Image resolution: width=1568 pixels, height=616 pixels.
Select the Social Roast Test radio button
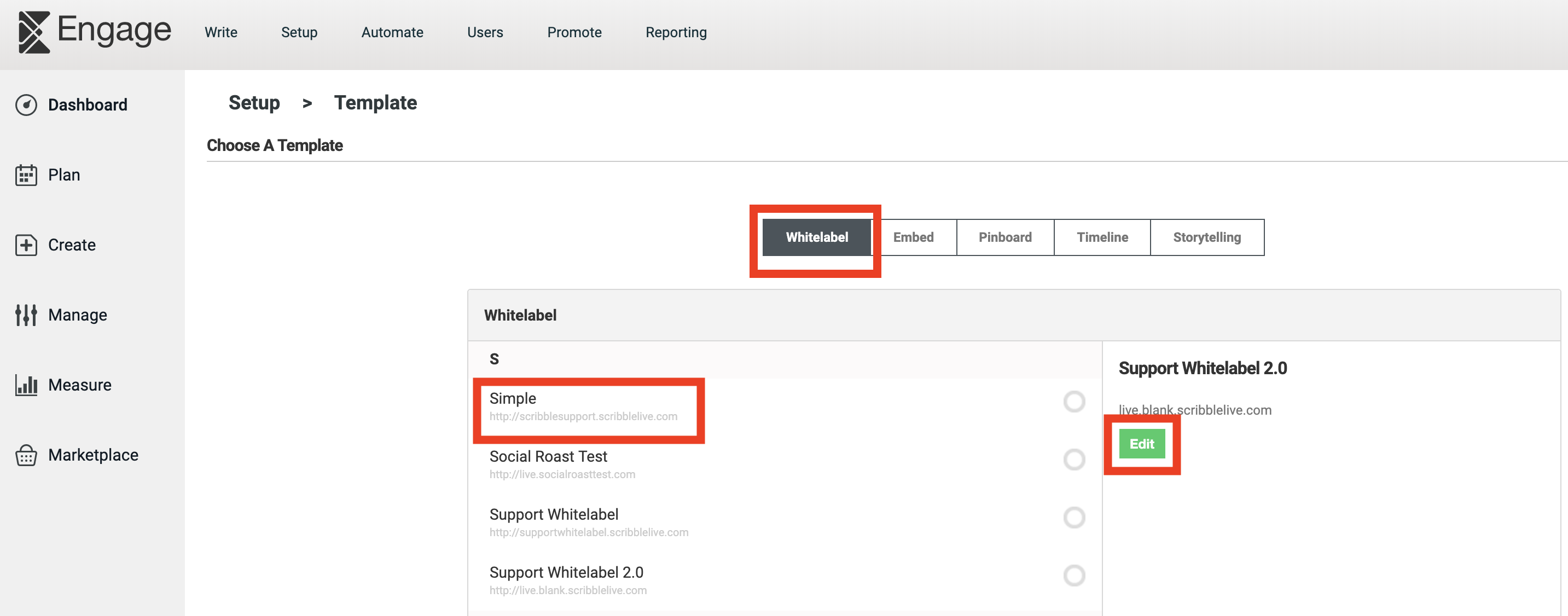click(x=1074, y=459)
